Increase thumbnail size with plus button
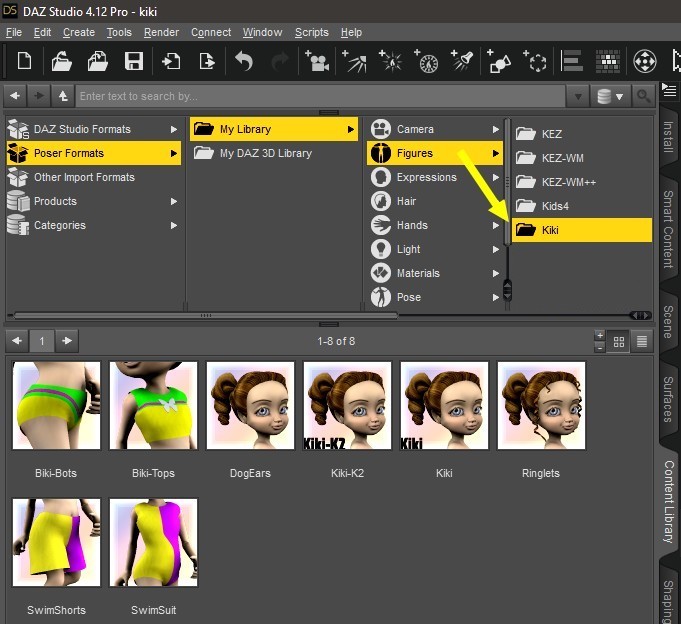 (600, 336)
